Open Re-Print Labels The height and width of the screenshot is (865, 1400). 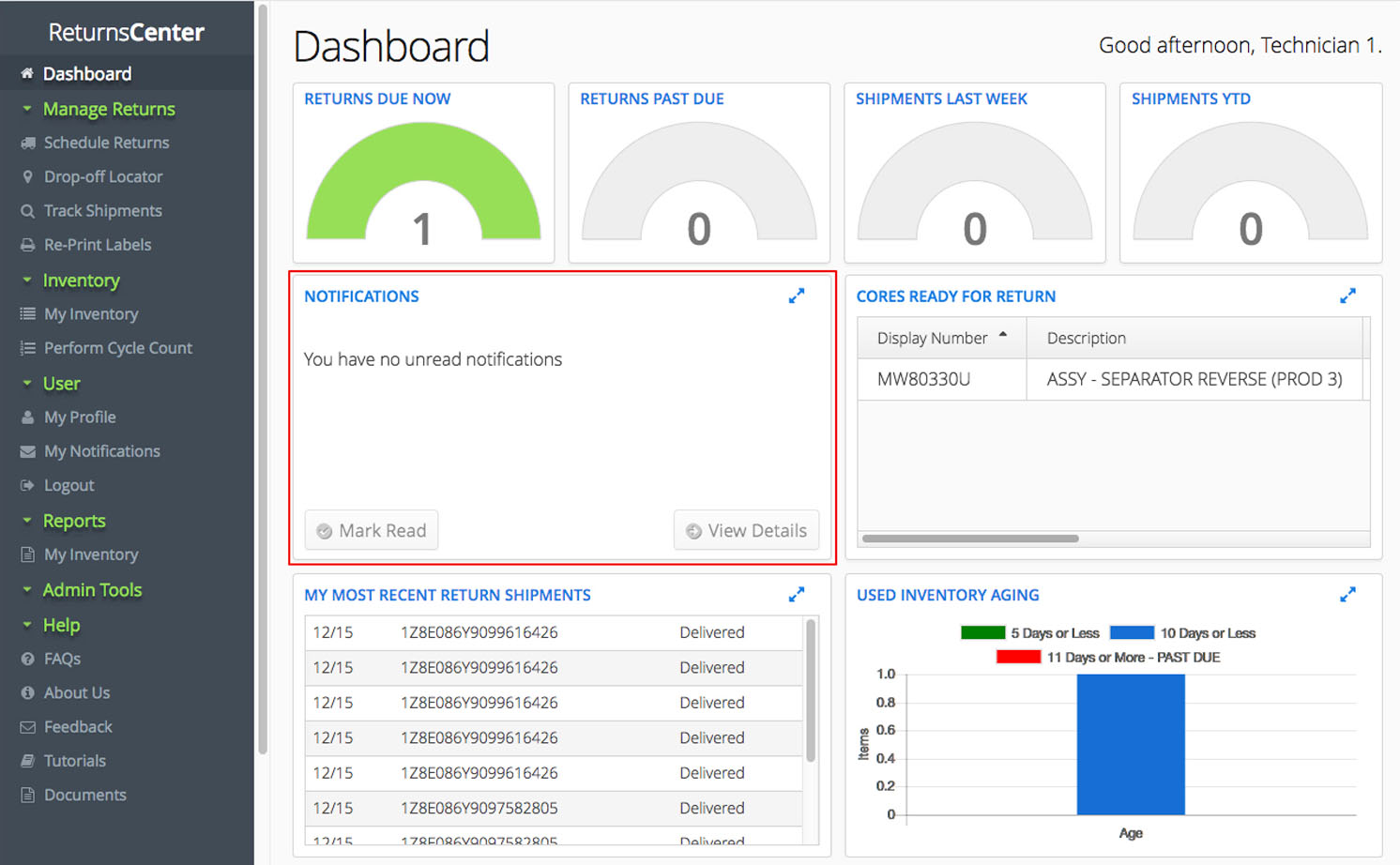click(98, 245)
